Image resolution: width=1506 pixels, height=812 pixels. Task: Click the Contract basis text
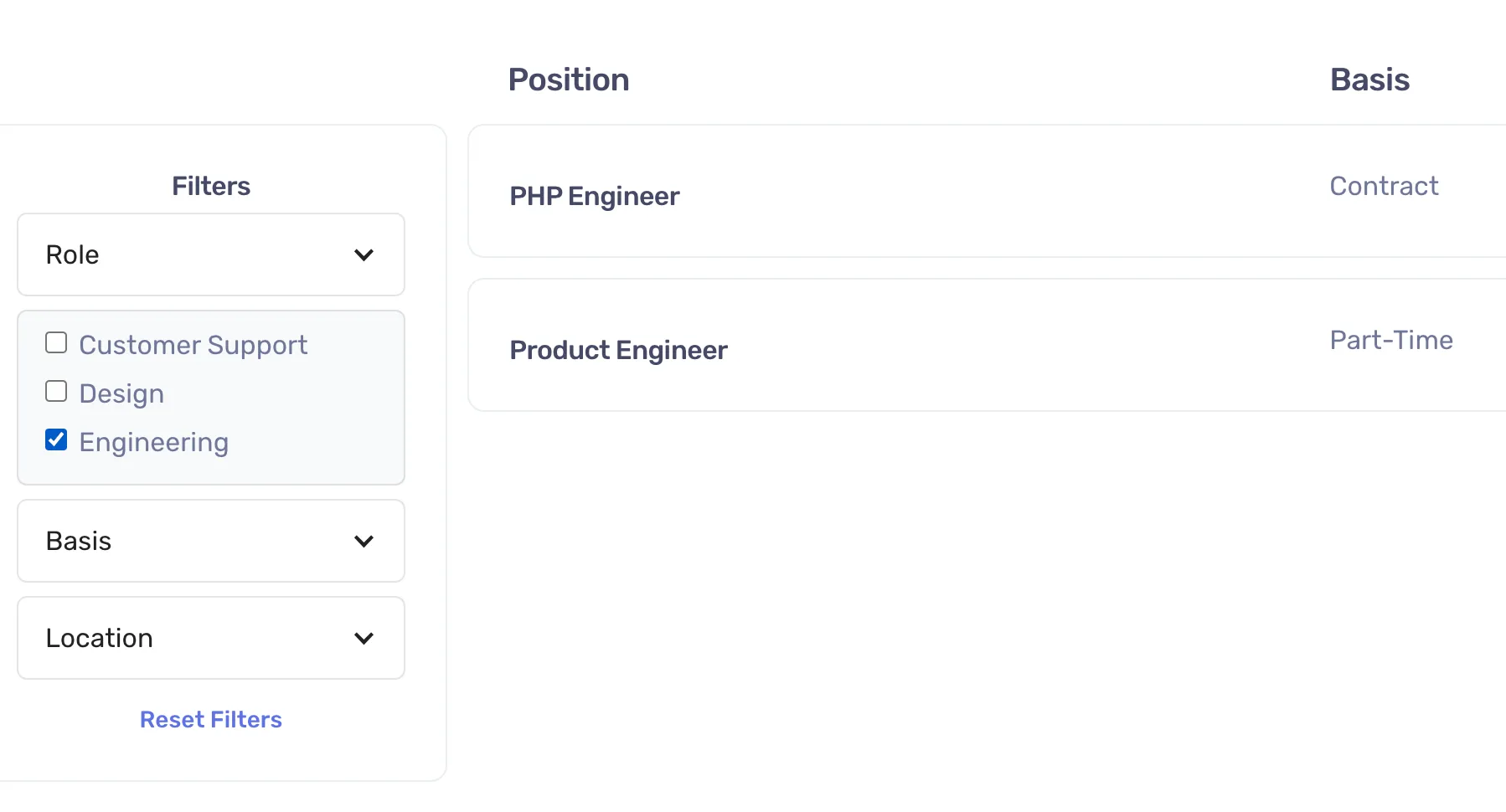pyautogui.click(x=1384, y=186)
